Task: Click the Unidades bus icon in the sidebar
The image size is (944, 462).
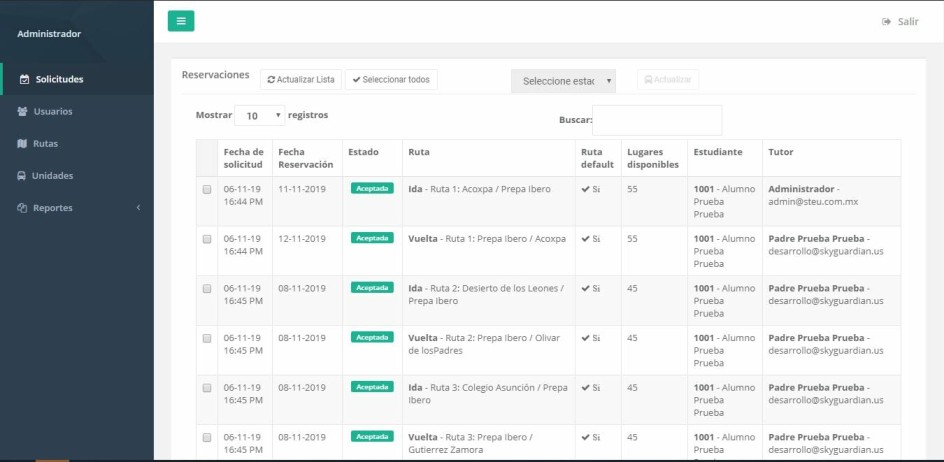Action: click(x=21, y=176)
